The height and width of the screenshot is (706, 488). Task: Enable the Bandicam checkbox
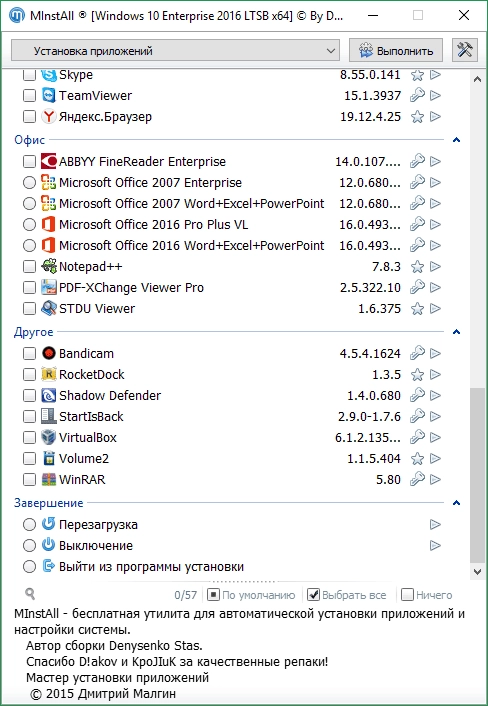click(x=29, y=353)
